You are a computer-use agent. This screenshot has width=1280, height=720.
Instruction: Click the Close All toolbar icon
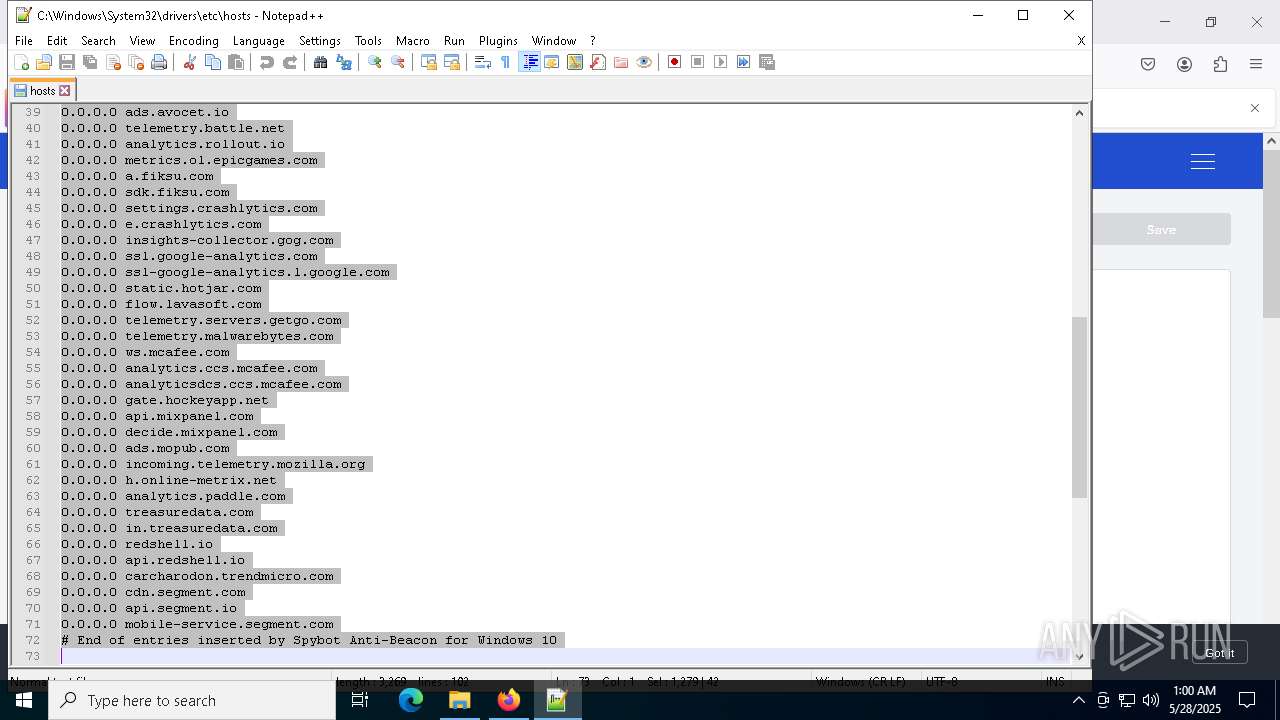point(136,62)
